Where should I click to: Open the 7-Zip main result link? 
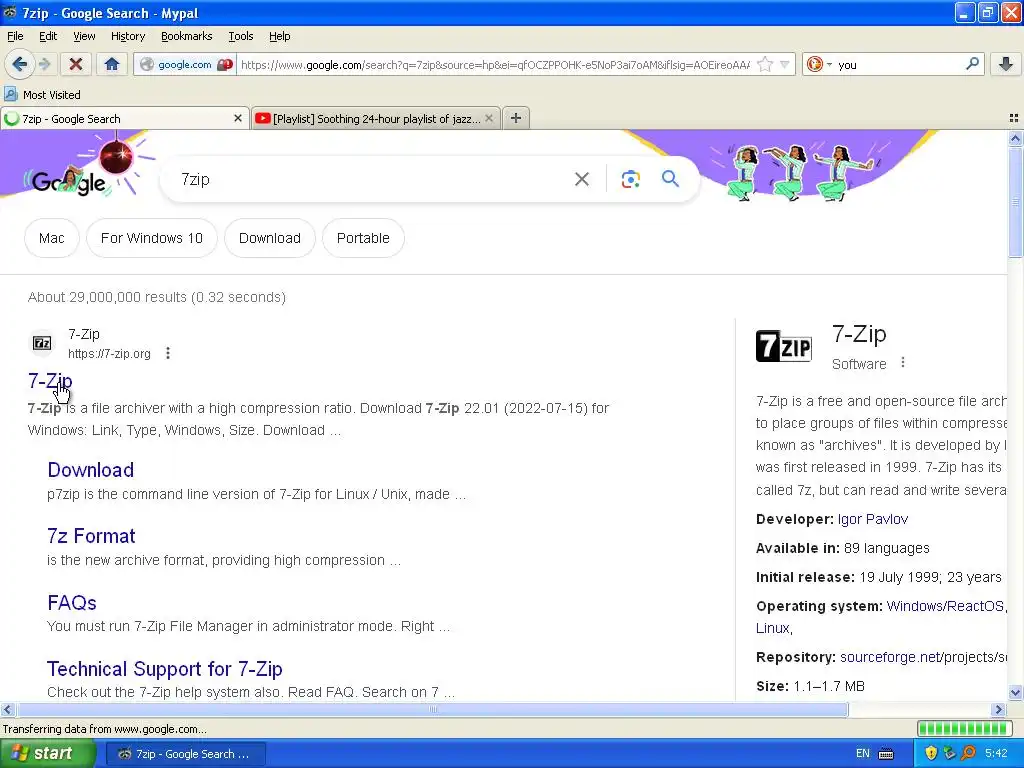click(x=50, y=381)
